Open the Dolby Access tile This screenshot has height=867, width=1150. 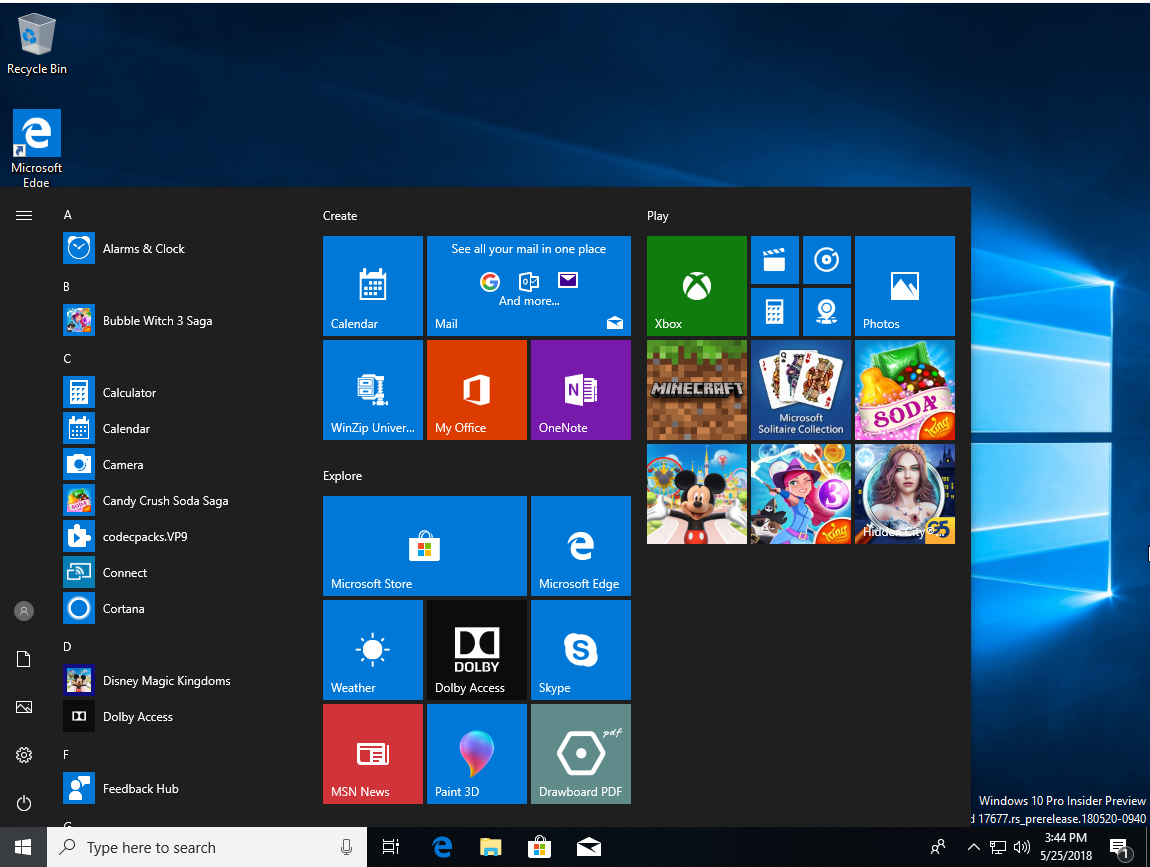[x=477, y=650]
